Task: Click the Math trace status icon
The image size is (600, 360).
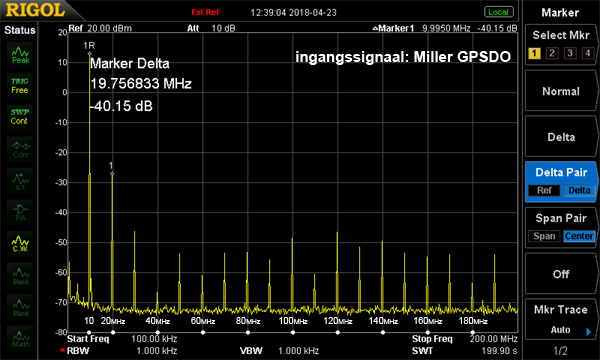Action: 20,338
